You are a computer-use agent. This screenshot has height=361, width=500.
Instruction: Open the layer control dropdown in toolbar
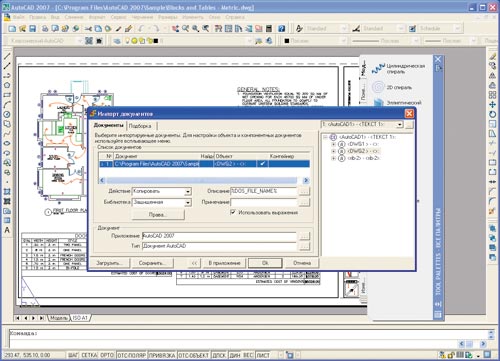[x=249, y=41]
